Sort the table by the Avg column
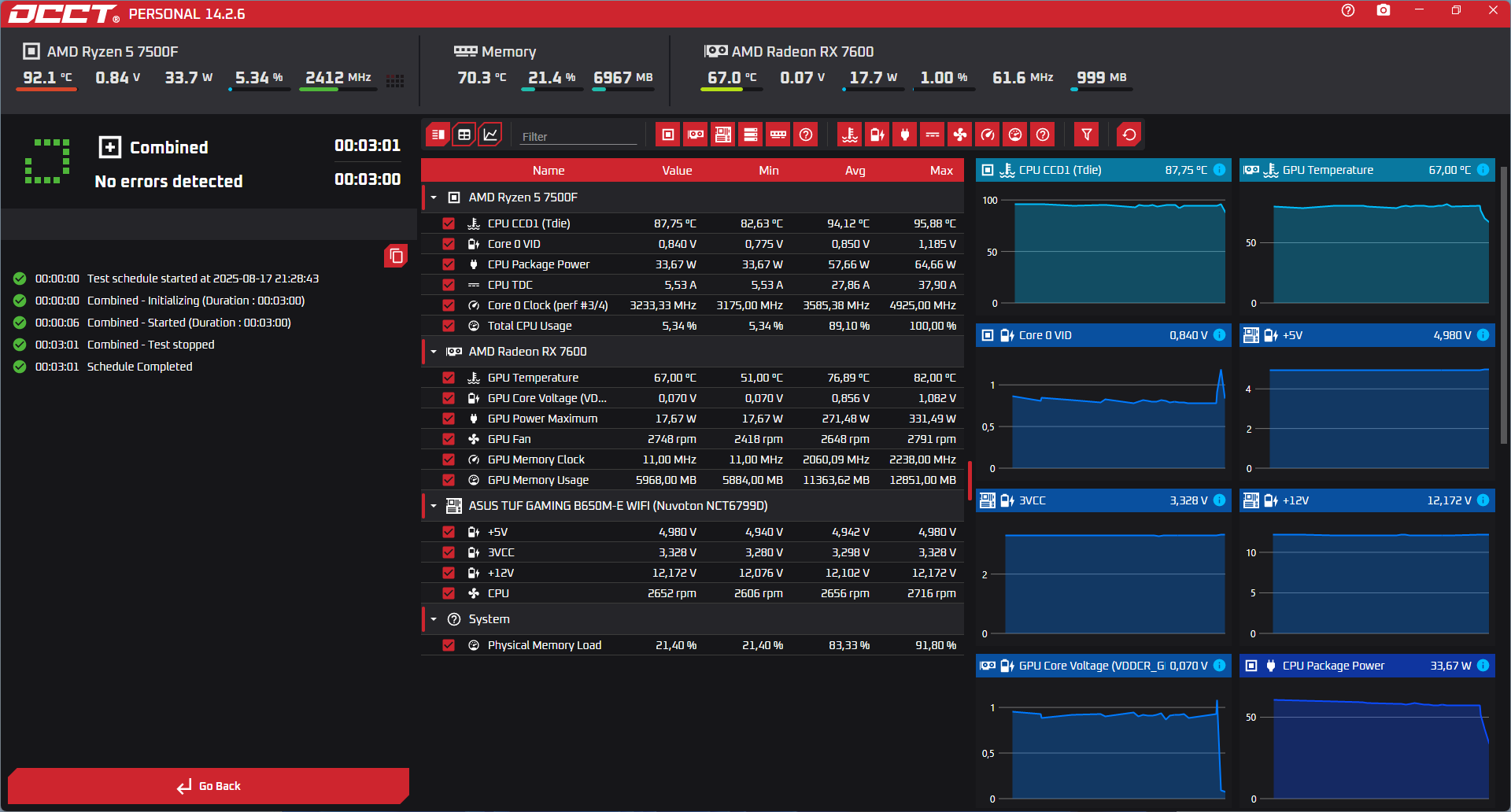The image size is (1511, 812). [855, 171]
